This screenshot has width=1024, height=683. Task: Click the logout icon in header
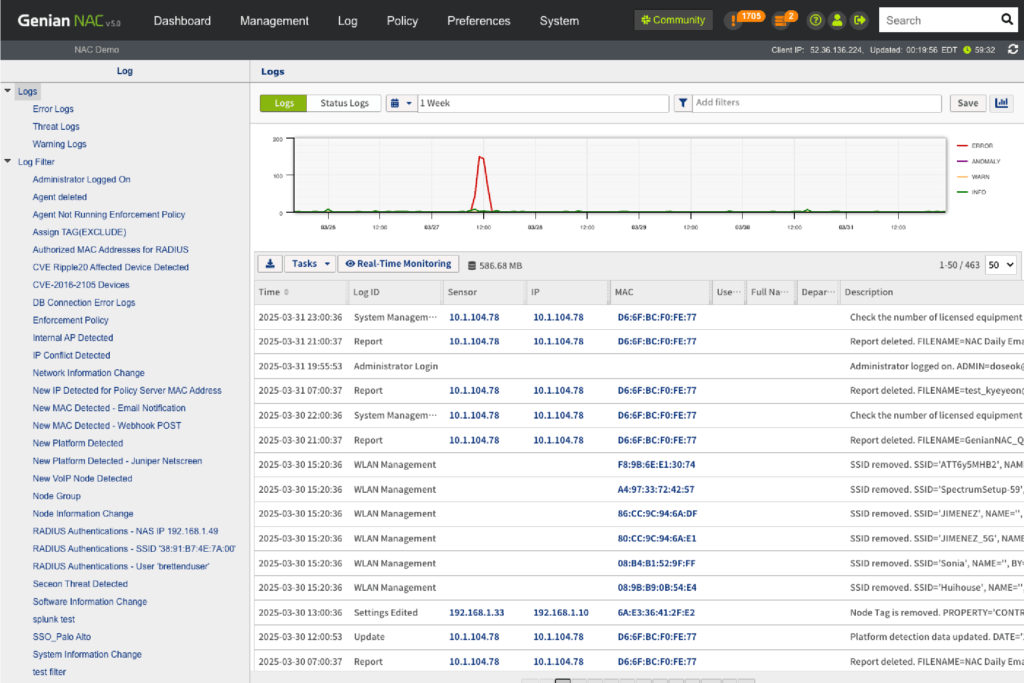[859, 20]
